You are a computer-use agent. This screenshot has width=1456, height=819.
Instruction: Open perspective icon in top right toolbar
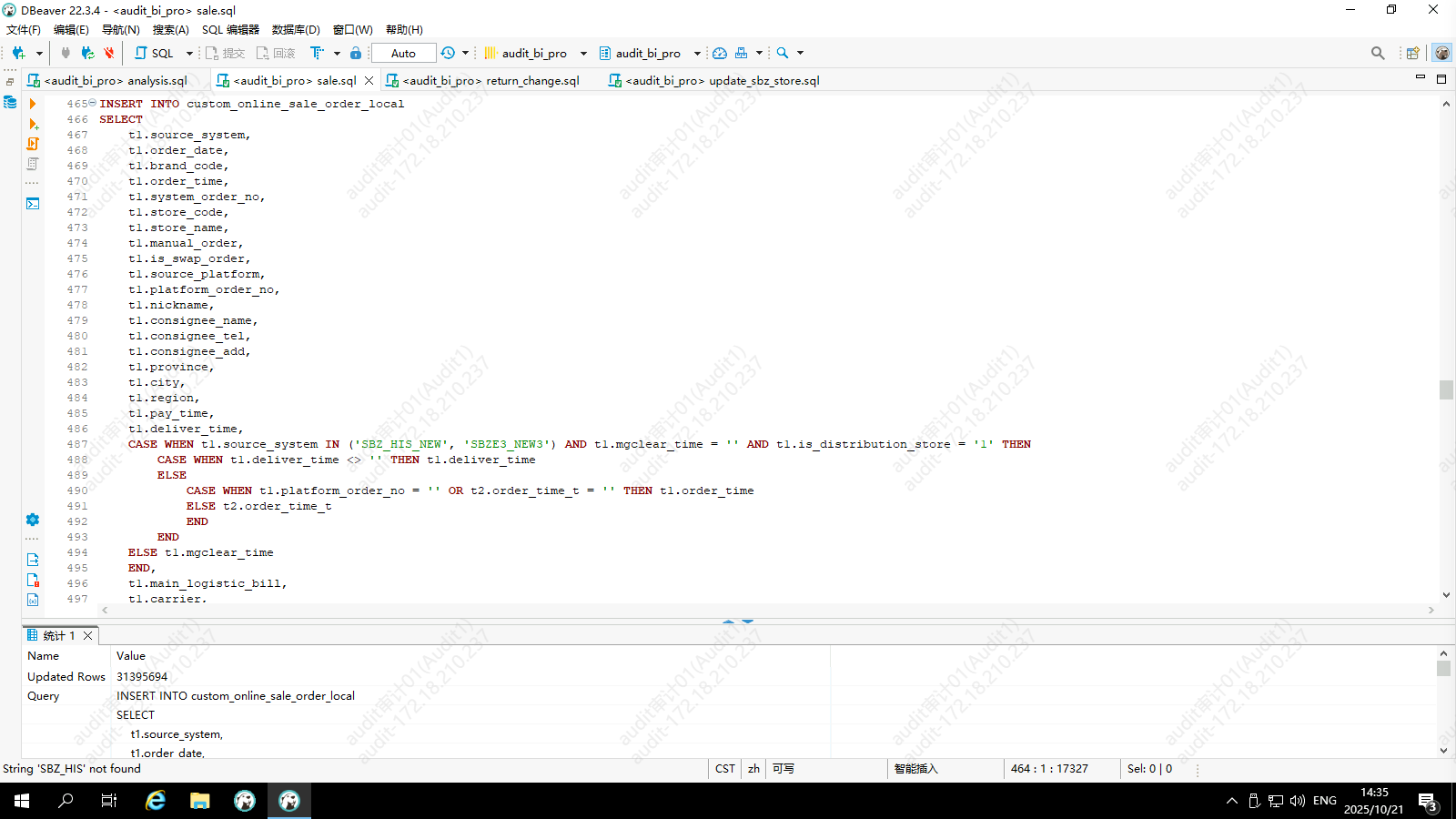1412,54
